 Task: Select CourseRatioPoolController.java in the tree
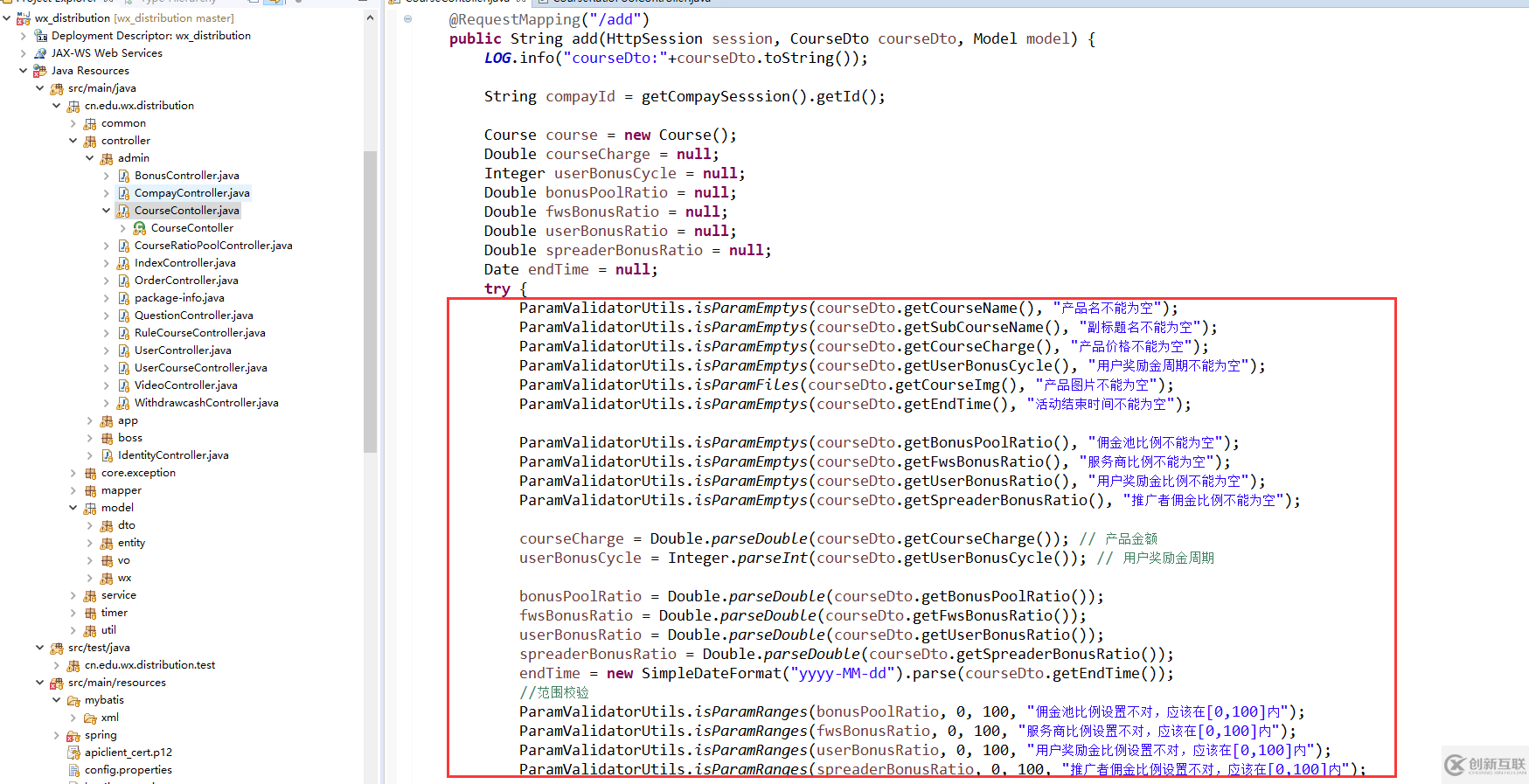tap(213, 246)
